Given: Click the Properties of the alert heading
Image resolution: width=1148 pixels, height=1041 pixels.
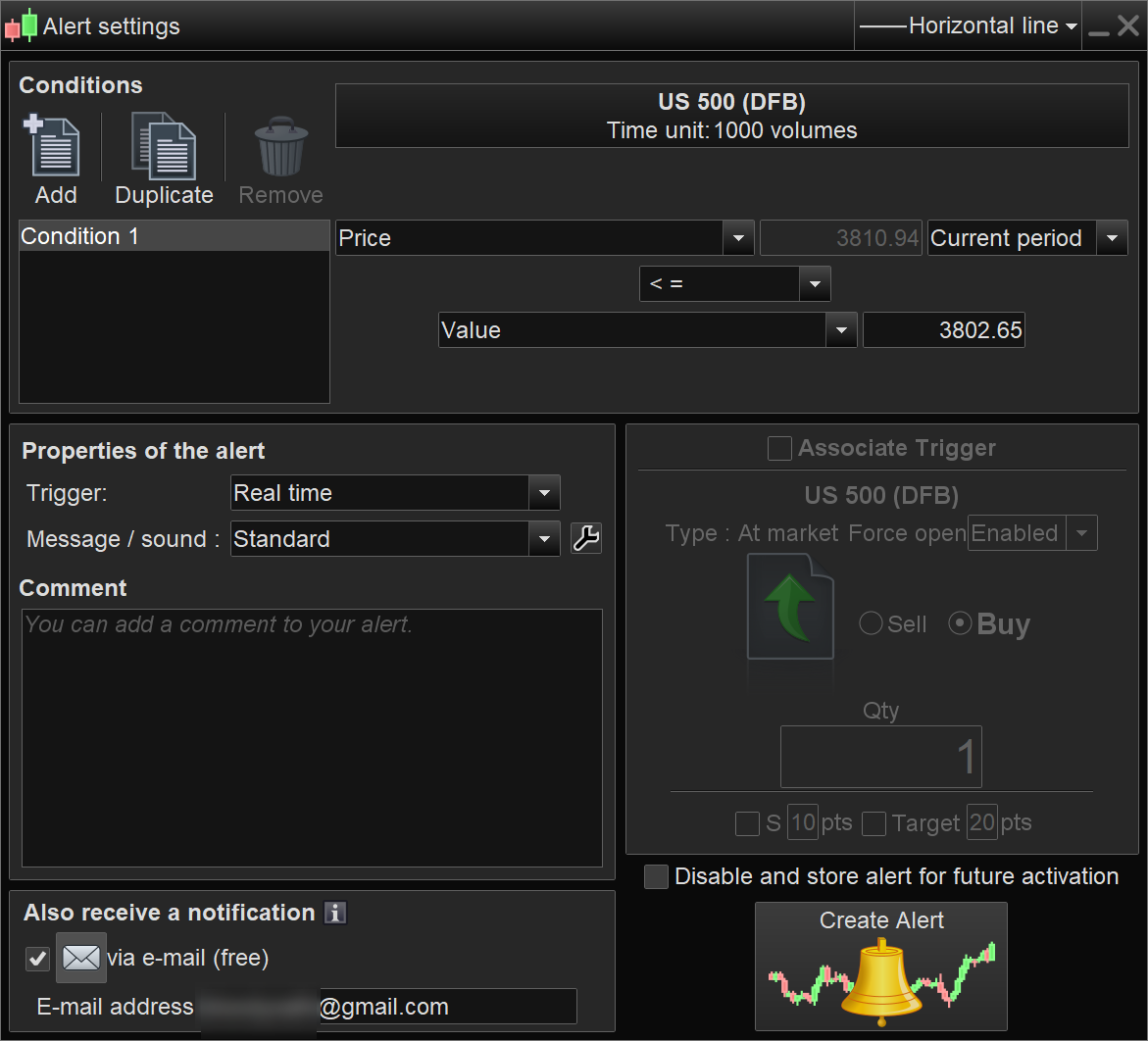Looking at the screenshot, I should 143,451.
